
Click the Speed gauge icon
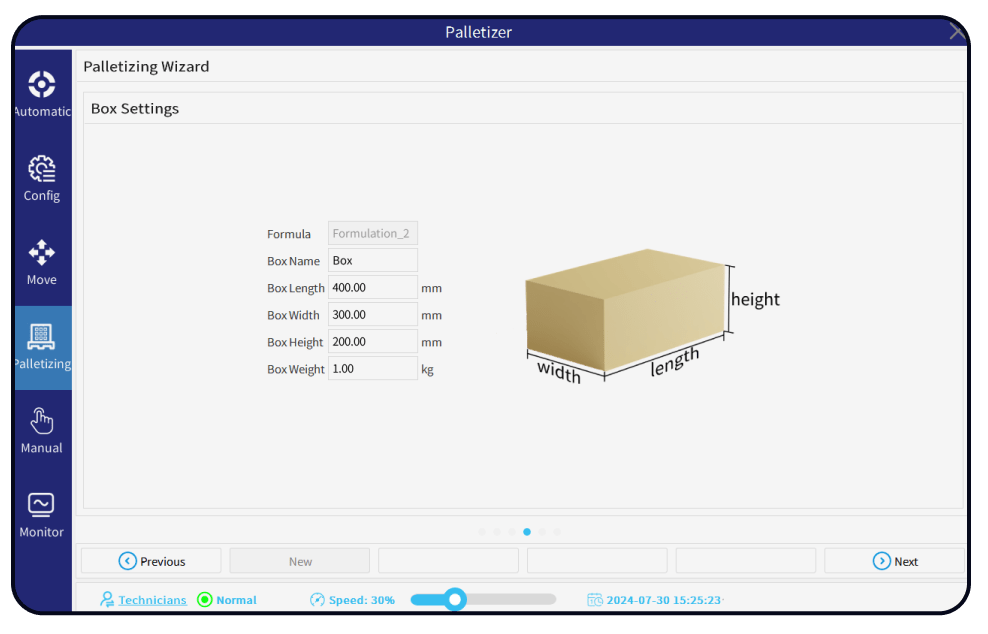[318, 600]
